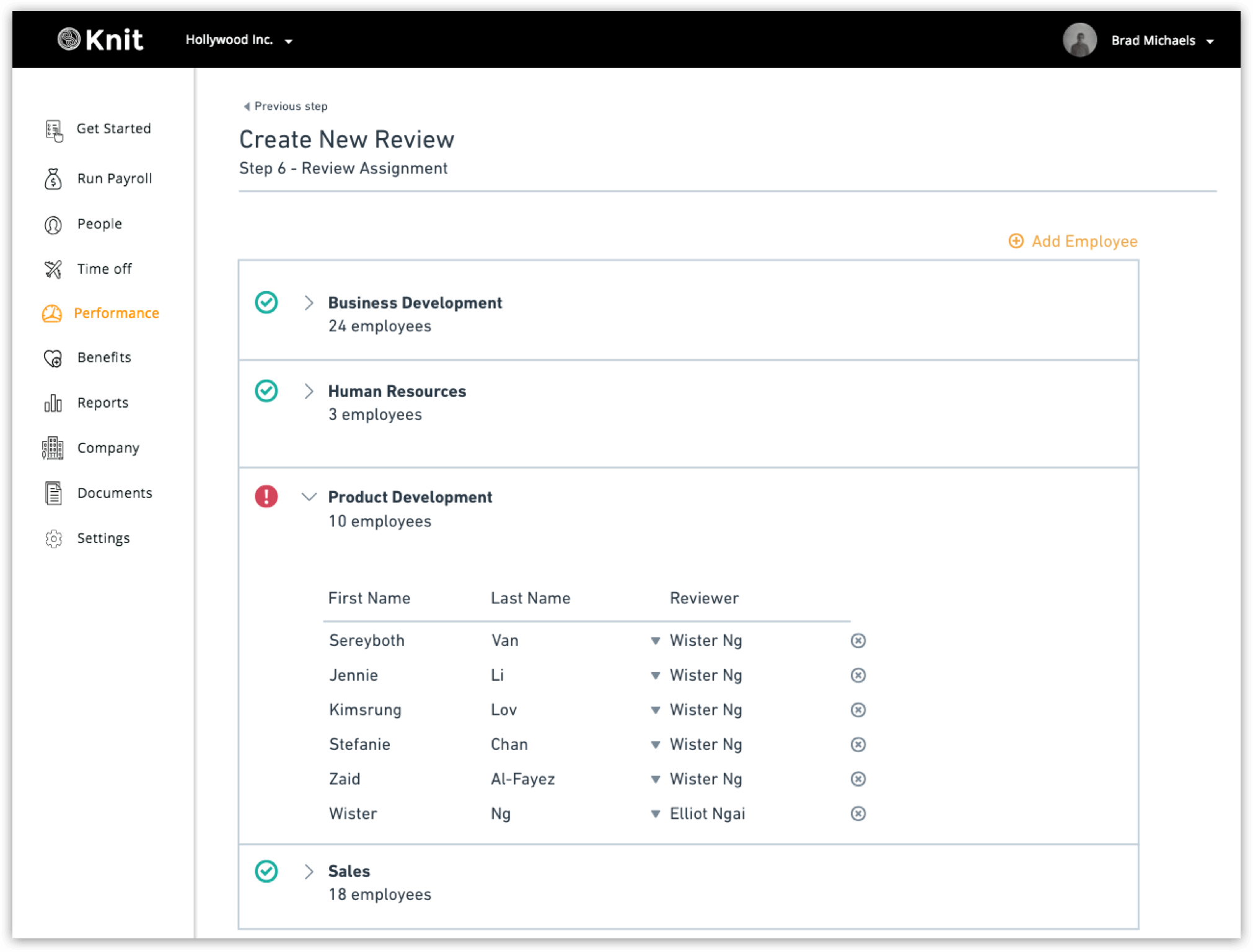Expand the Business Development section
This screenshot has width=1253, height=952.
[309, 303]
